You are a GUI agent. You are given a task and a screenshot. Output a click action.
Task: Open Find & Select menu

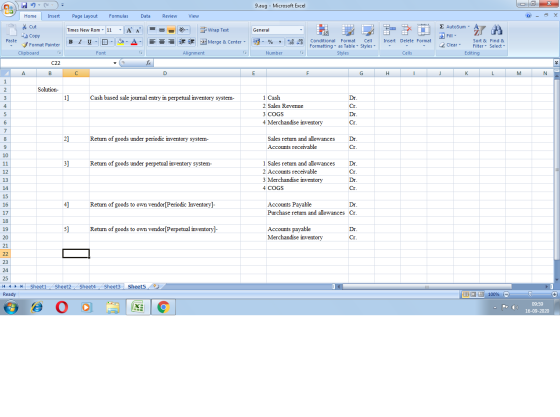point(497,36)
